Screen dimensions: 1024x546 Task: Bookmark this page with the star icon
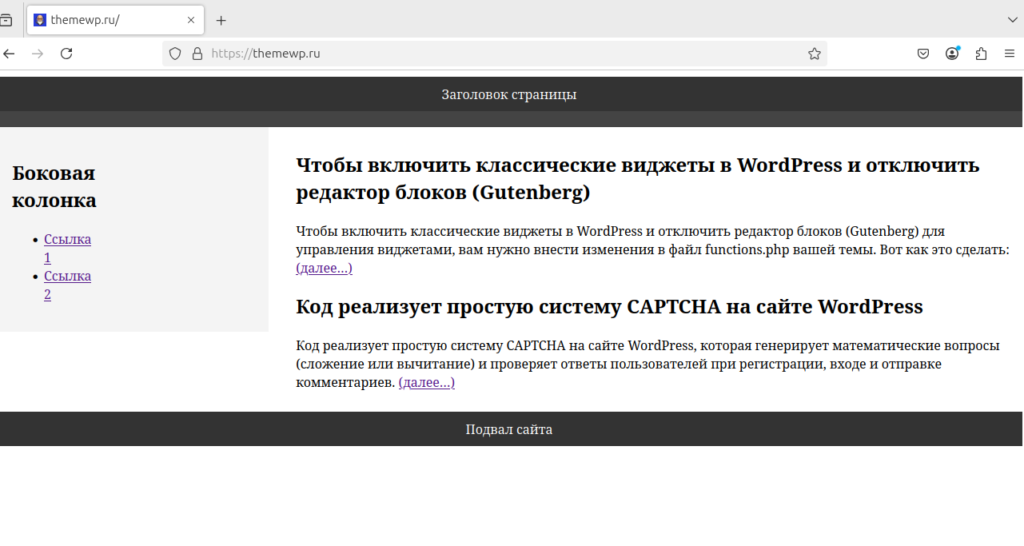814,54
